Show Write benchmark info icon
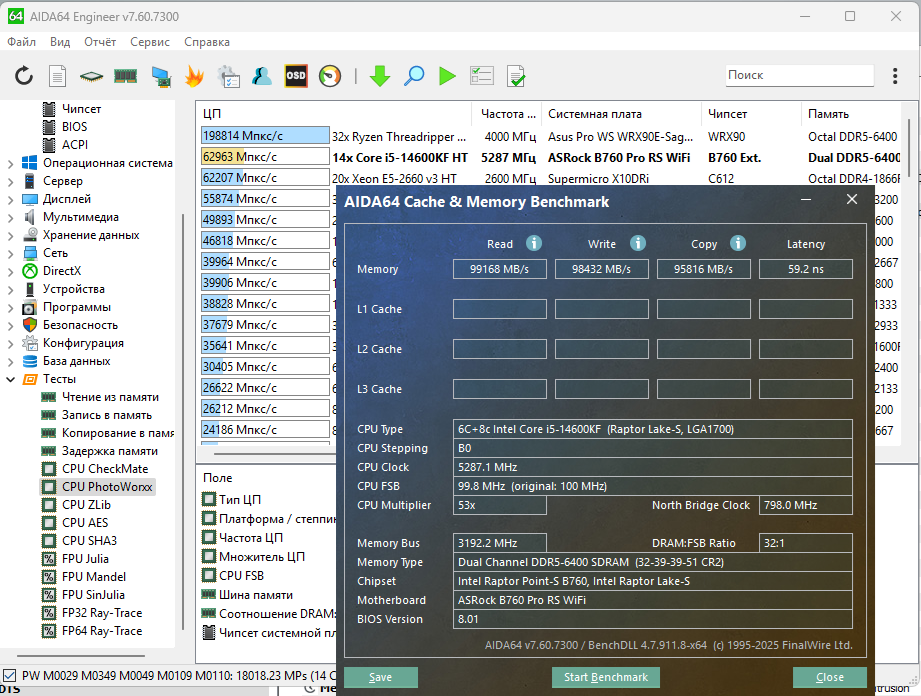Viewport: 921px width, 696px height. coord(637,243)
